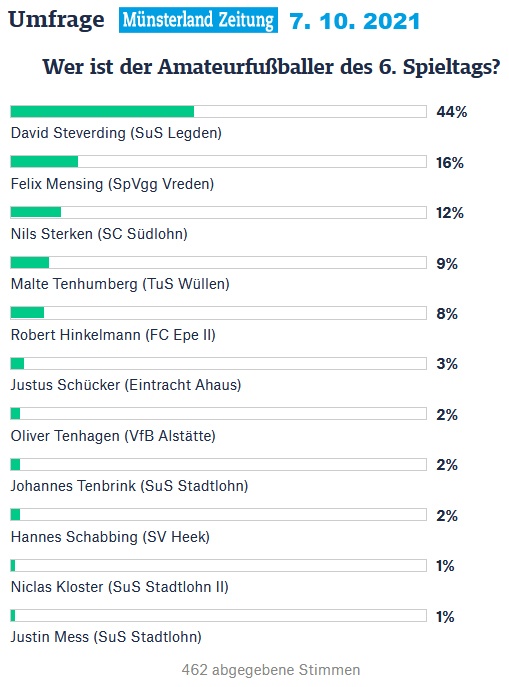Click the 44% percentage value

[452, 112]
